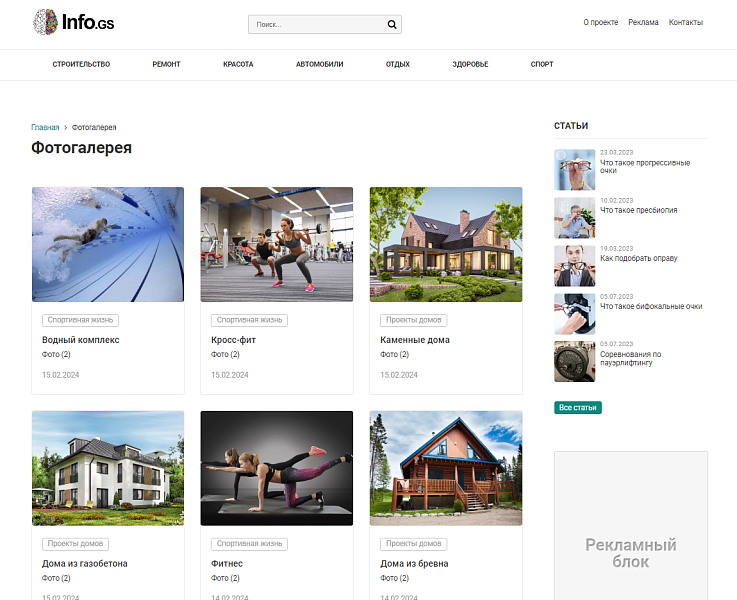Click the Дома из бревна log house image
Image resolution: width=737 pixels, height=600 pixels.
446,468
